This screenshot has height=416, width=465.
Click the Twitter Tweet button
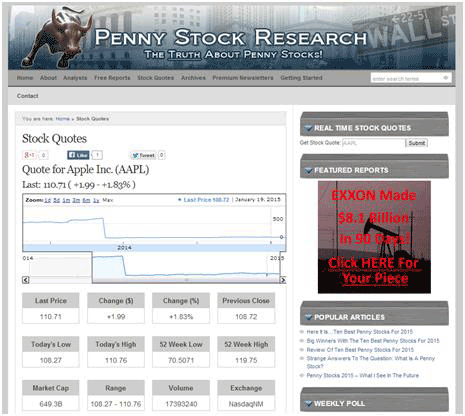click(144, 155)
